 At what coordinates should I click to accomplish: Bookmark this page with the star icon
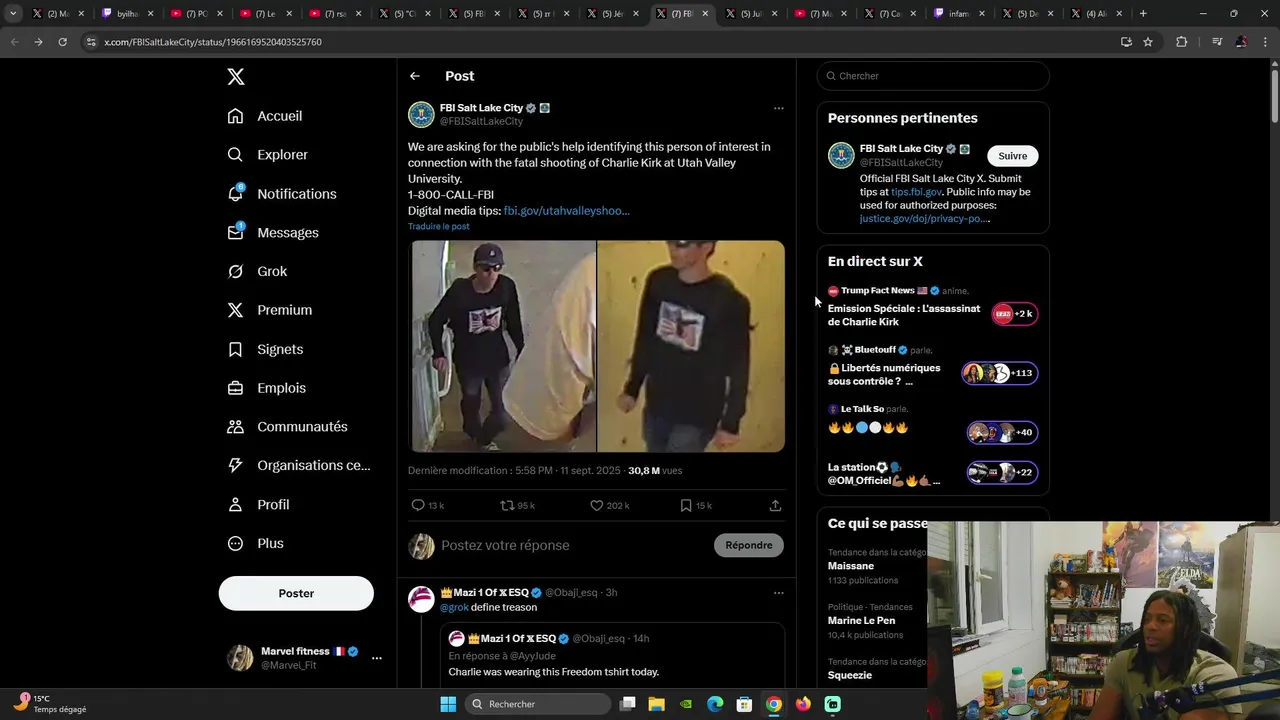coord(1148,42)
